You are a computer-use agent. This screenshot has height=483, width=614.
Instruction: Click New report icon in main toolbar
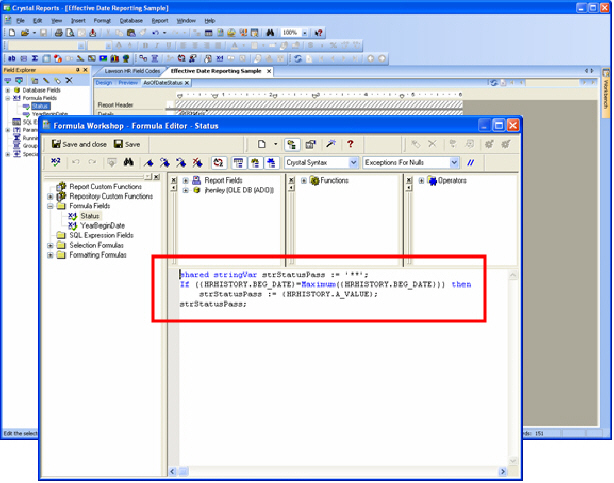pyautogui.click(x=12, y=33)
